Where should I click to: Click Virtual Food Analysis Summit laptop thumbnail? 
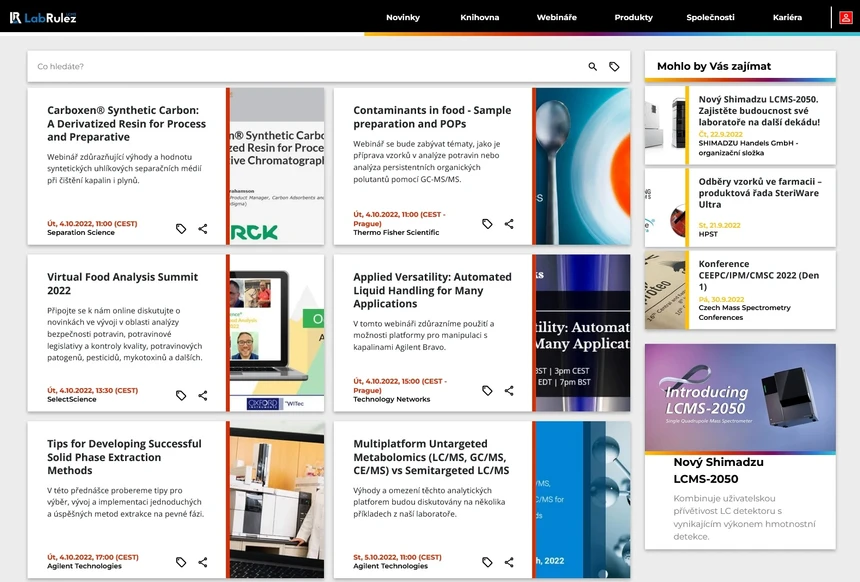pos(277,333)
